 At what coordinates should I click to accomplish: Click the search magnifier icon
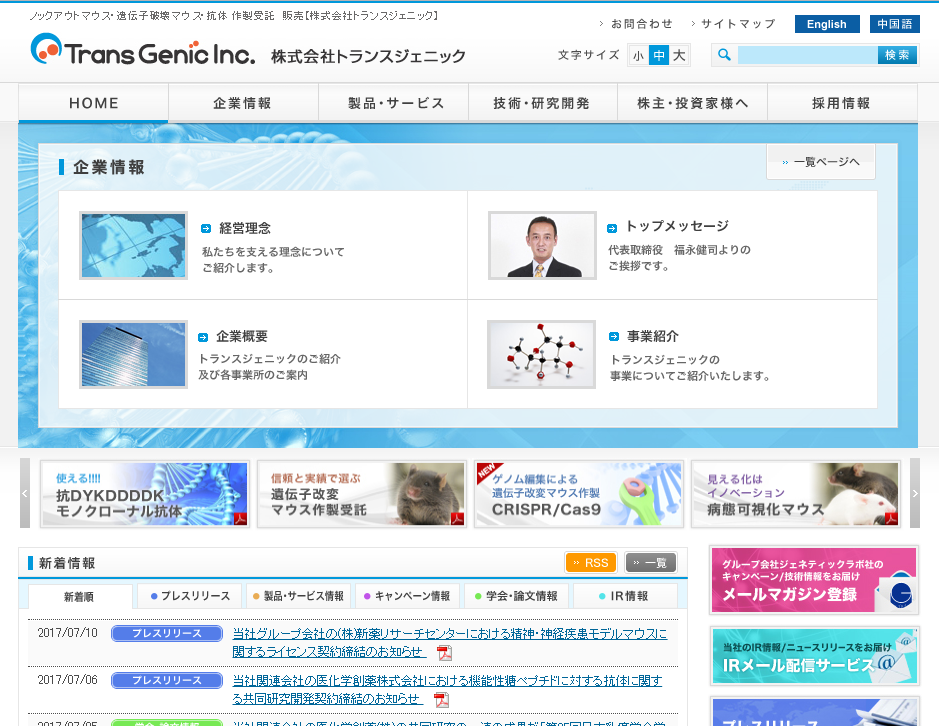725,55
